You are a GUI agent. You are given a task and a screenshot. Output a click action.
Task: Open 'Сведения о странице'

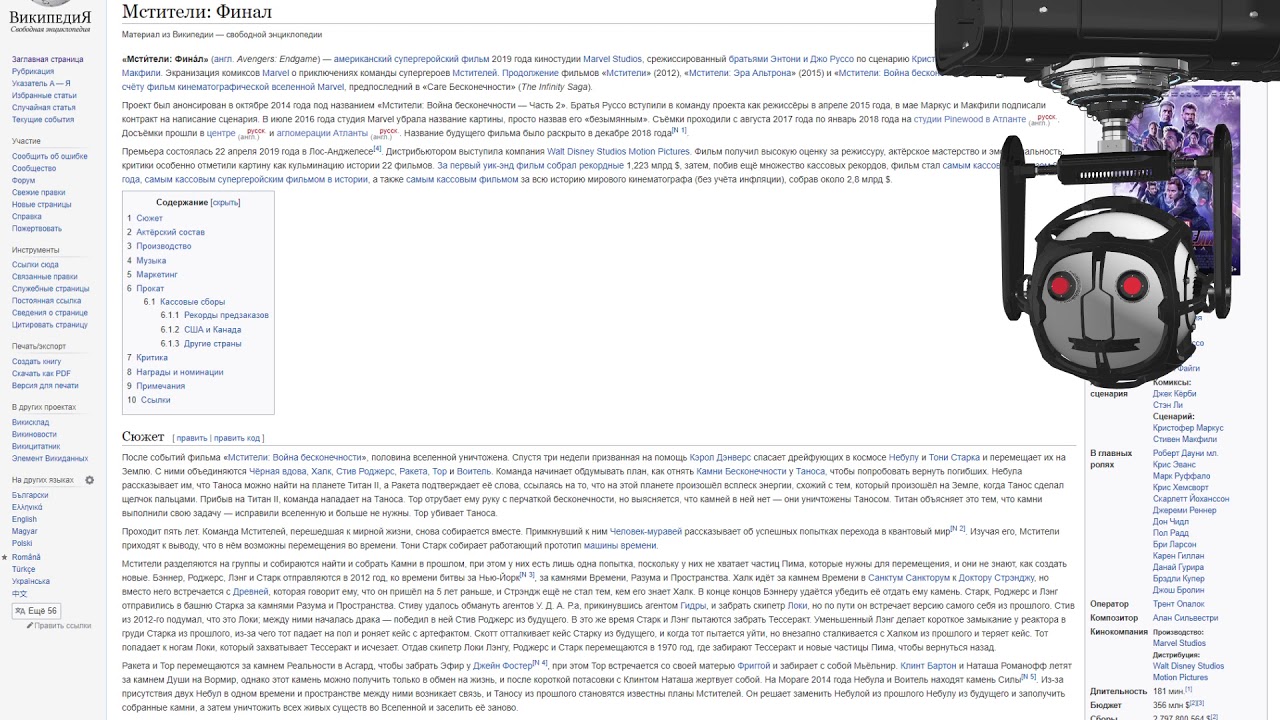pos(50,313)
